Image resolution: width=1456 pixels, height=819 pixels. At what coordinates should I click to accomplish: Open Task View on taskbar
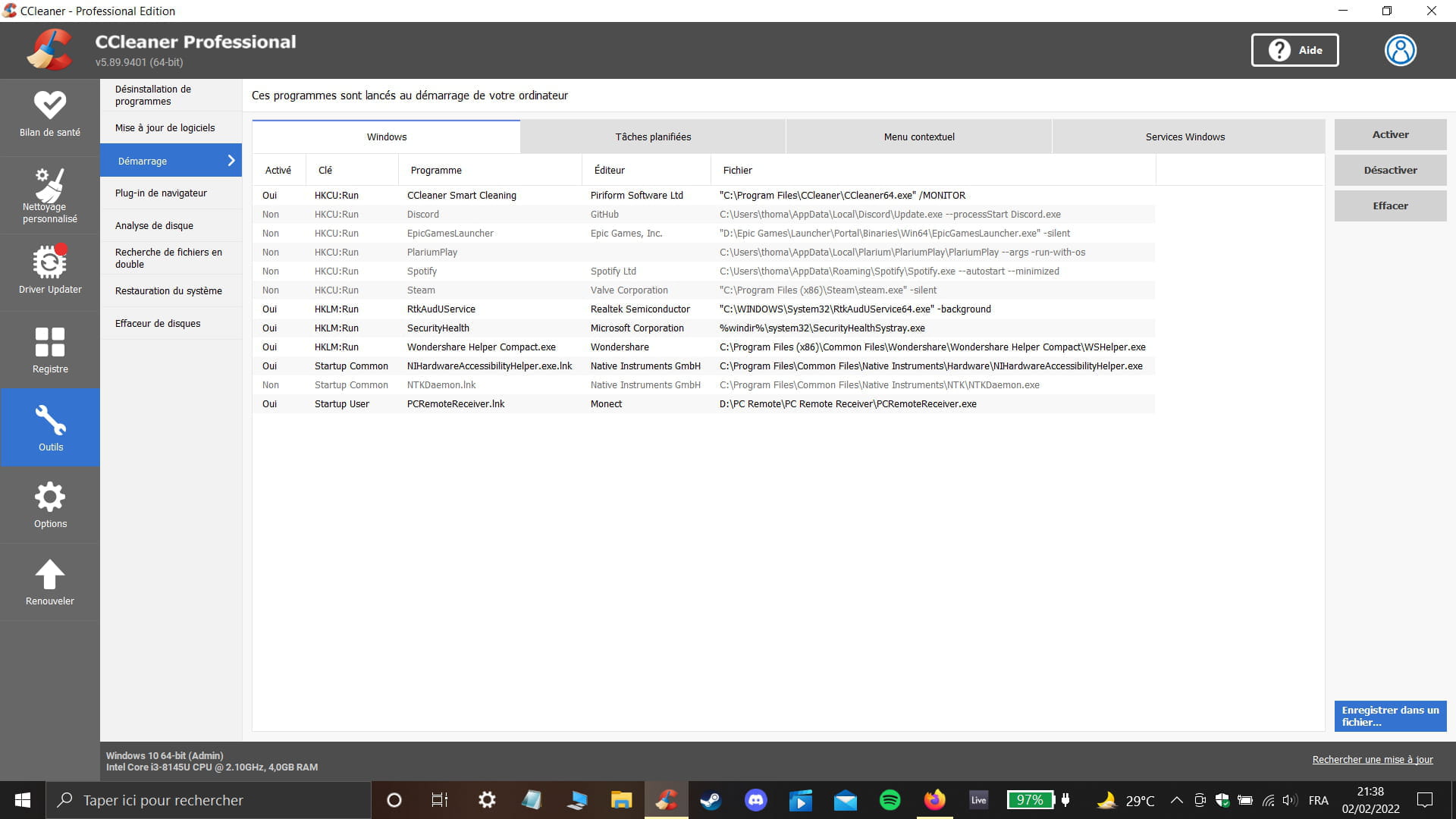pos(440,800)
